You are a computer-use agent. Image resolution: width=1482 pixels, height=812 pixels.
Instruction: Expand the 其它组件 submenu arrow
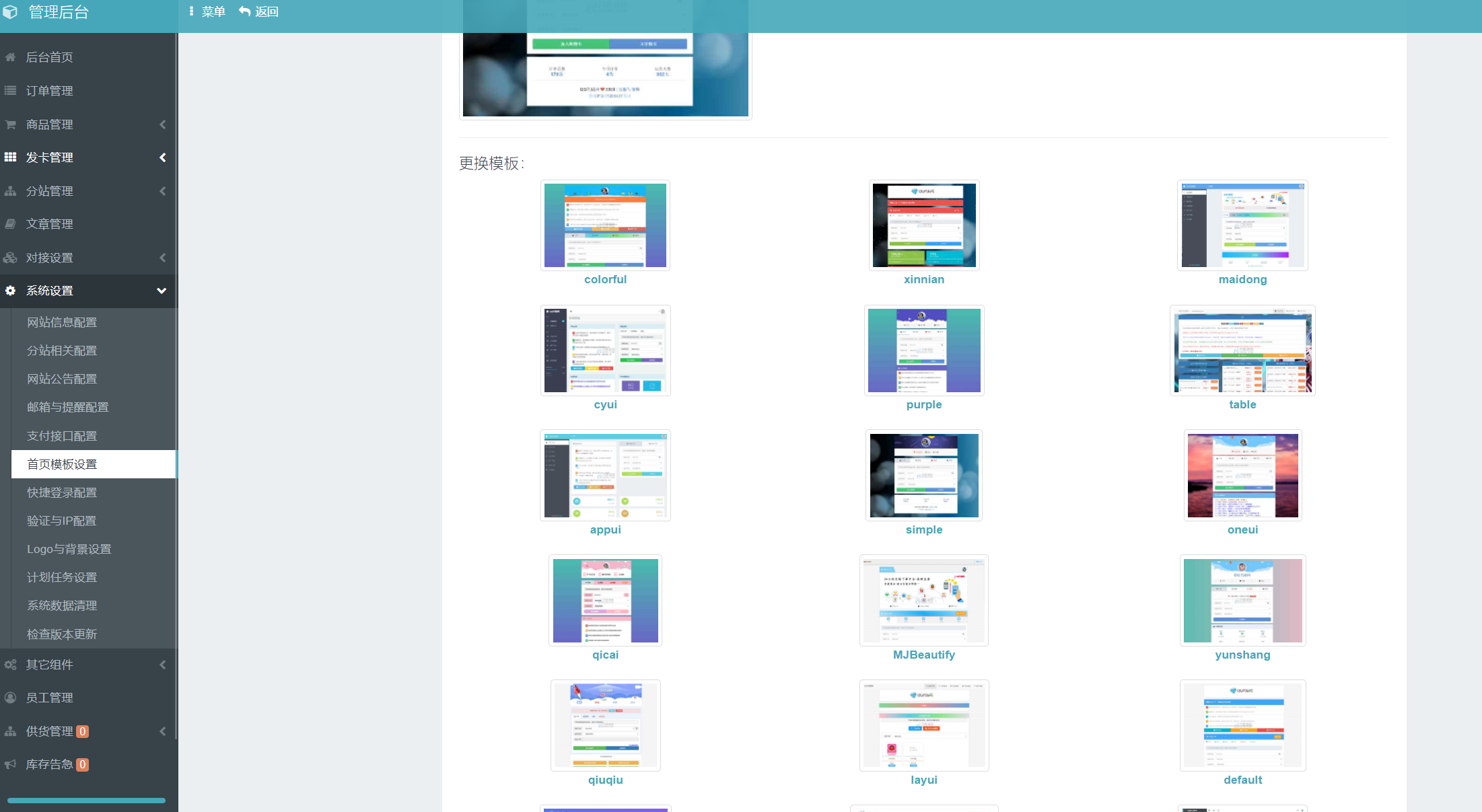coord(162,665)
